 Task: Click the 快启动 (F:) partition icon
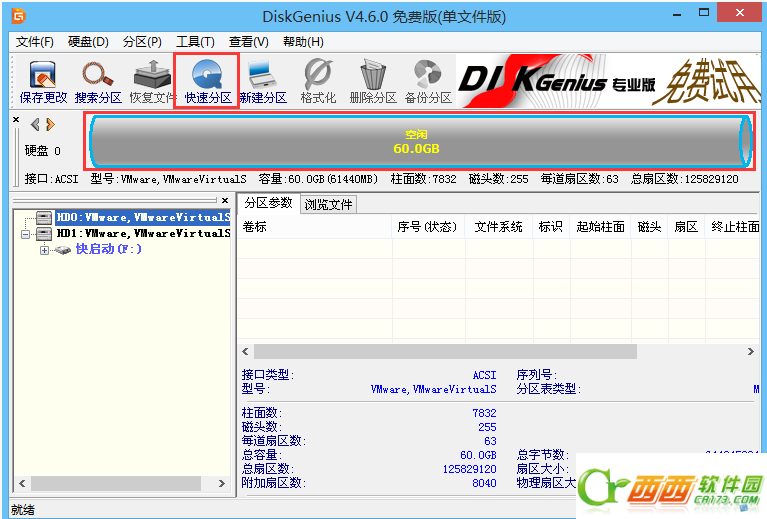click(63, 250)
